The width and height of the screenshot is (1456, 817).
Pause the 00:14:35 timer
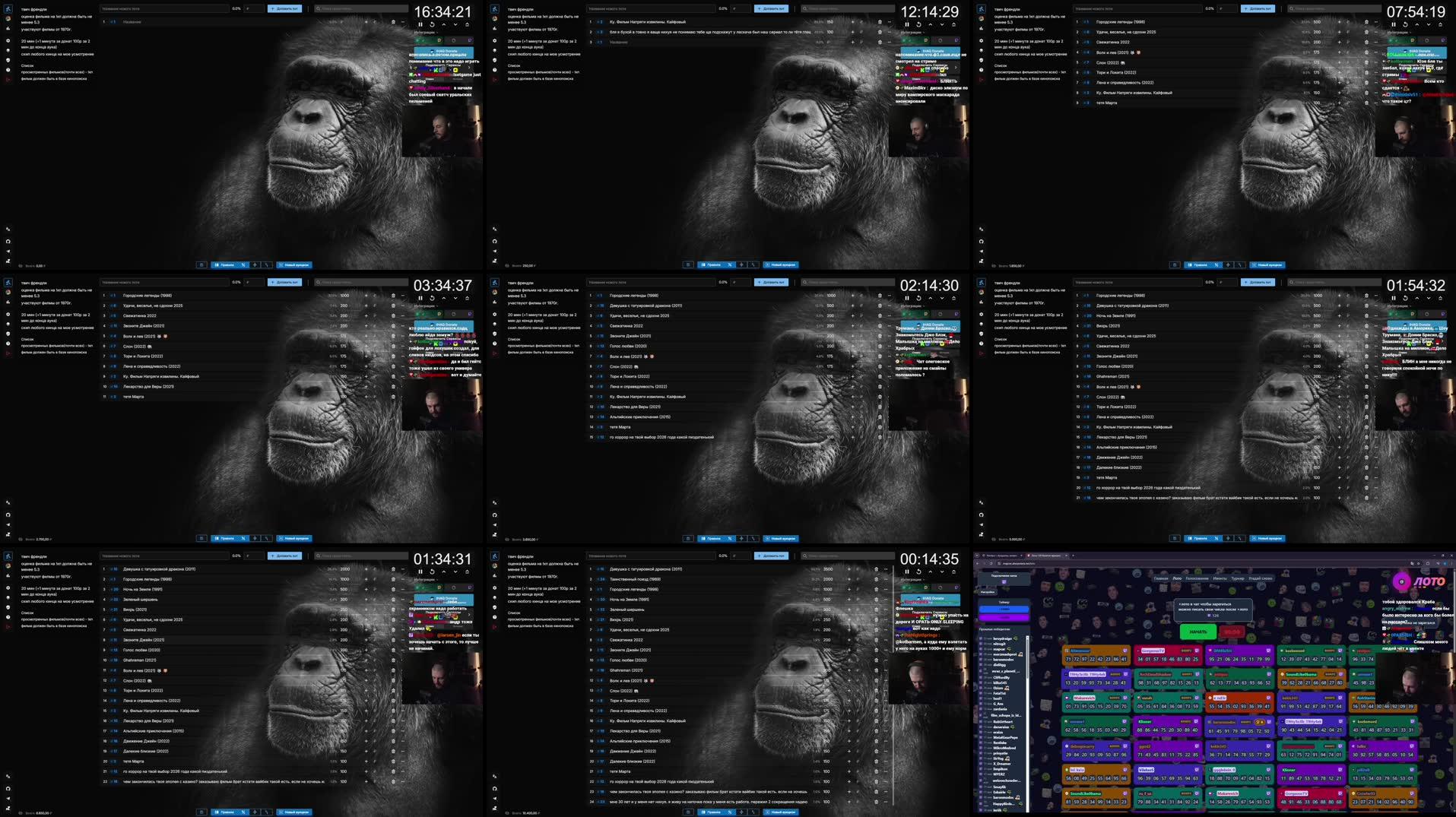point(907,572)
